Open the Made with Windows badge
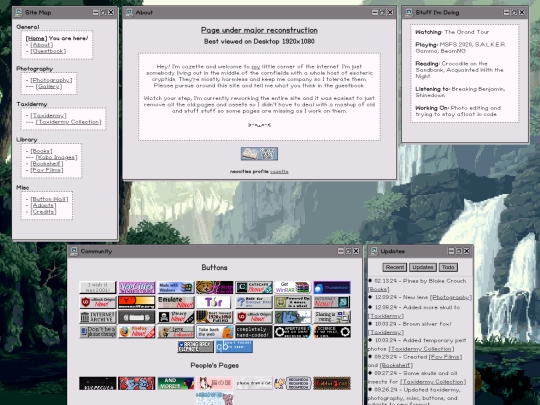The width and height of the screenshot is (540, 405). coord(176,288)
